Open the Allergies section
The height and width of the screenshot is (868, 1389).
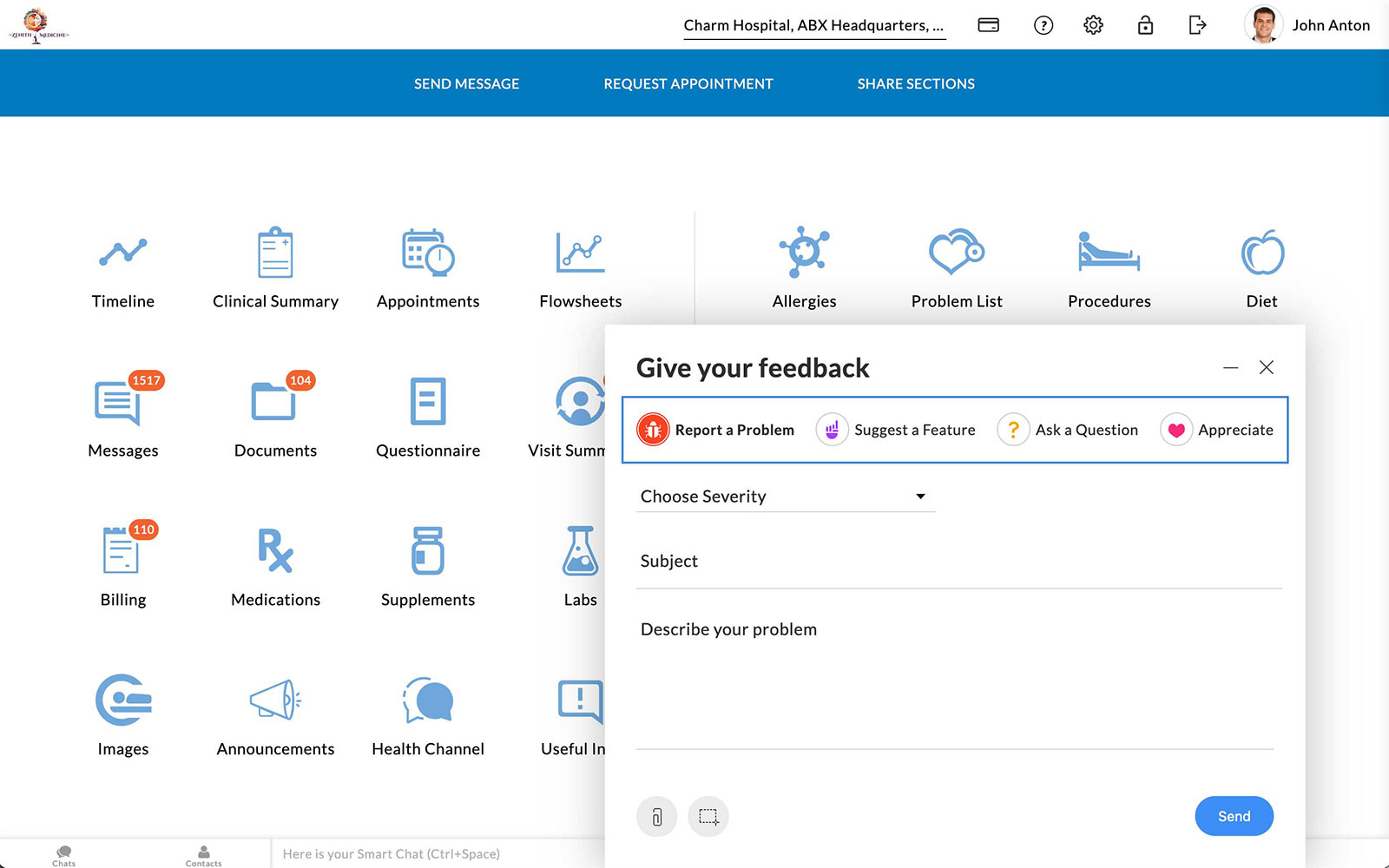click(x=804, y=253)
